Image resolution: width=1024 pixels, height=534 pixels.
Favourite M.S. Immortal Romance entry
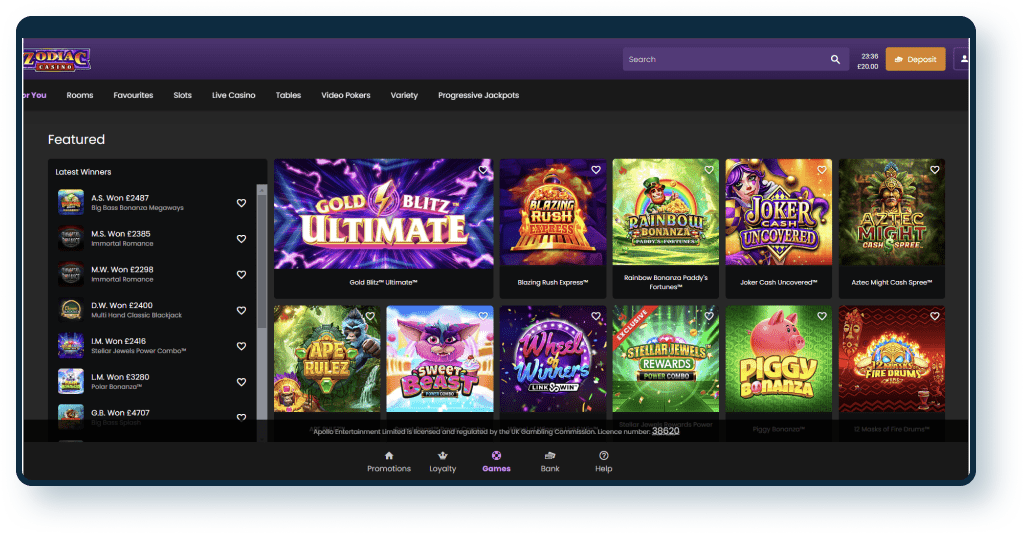click(241, 239)
